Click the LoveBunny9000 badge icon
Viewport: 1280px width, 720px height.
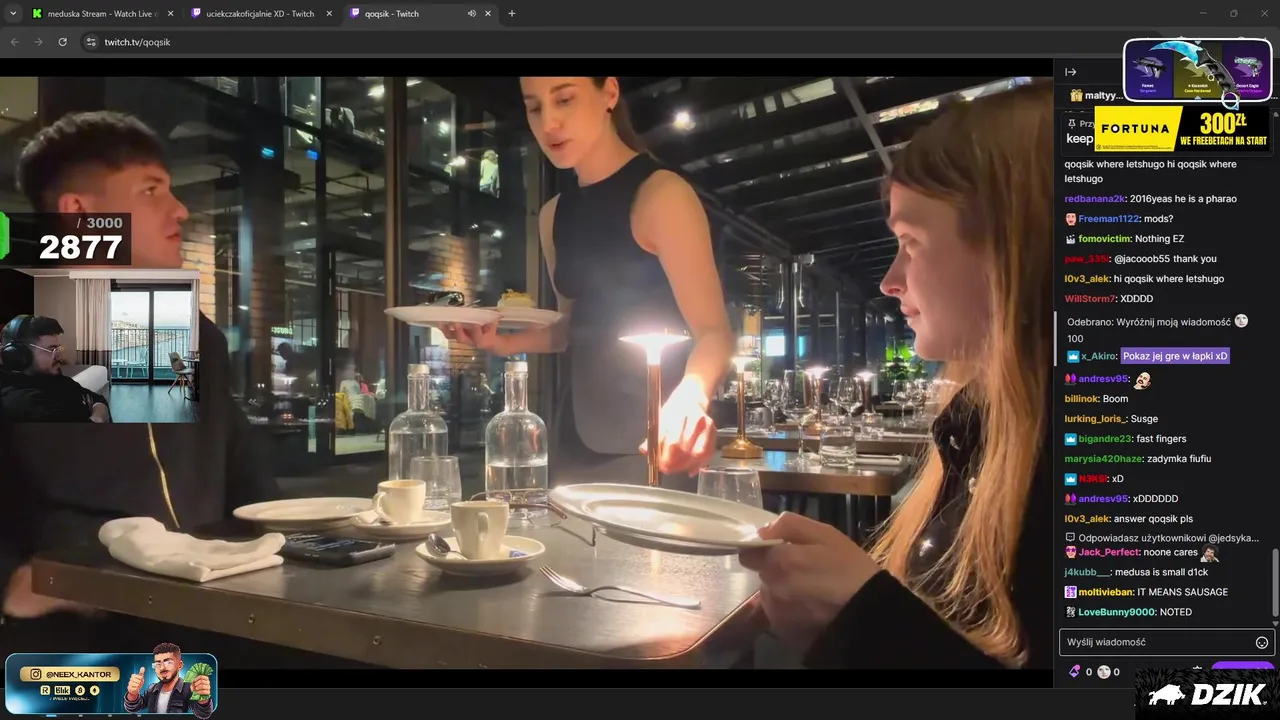pyautogui.click(x=1070, y=612)
